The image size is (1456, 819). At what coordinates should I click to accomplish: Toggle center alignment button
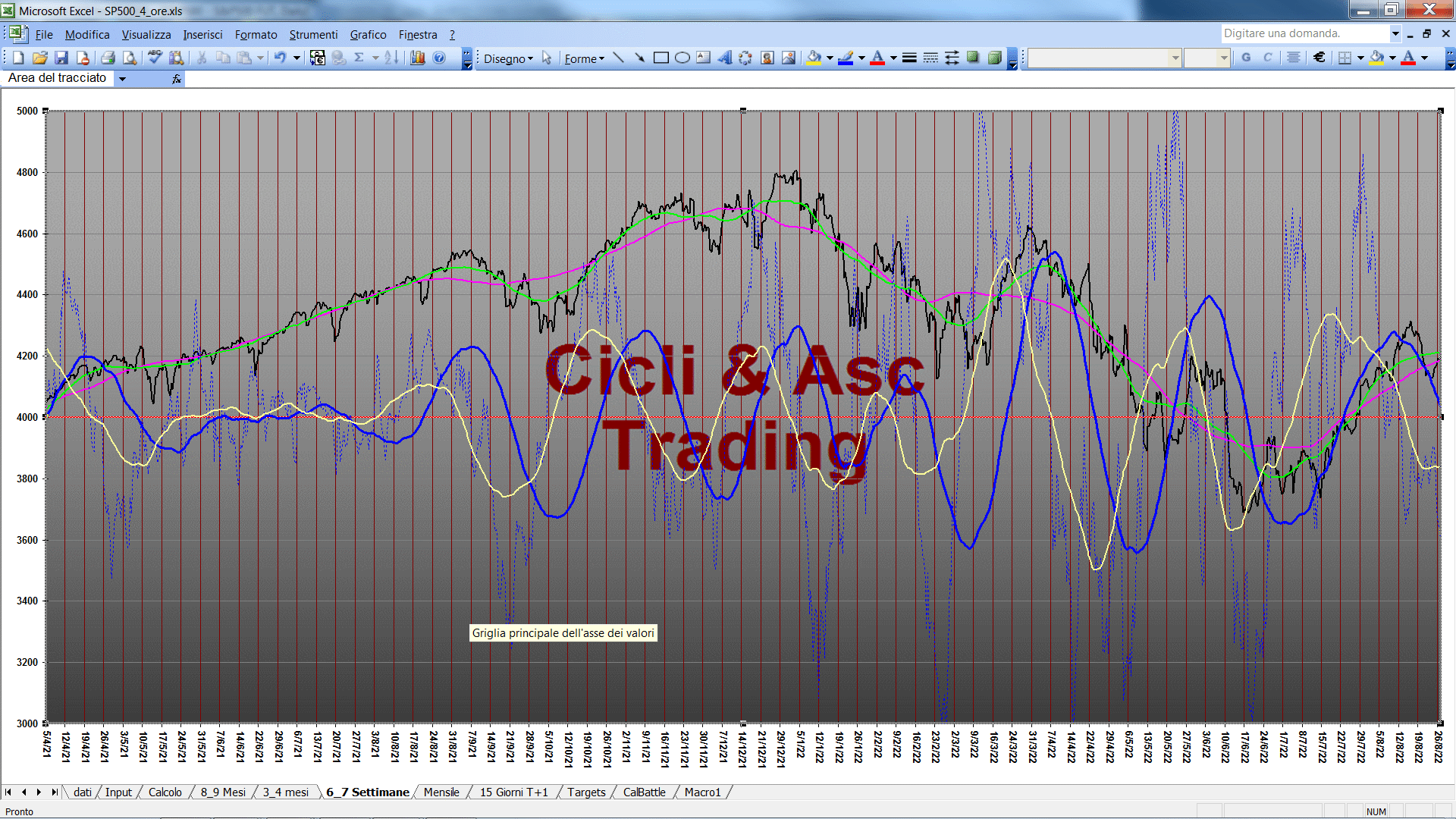(x=1294, y=58)
